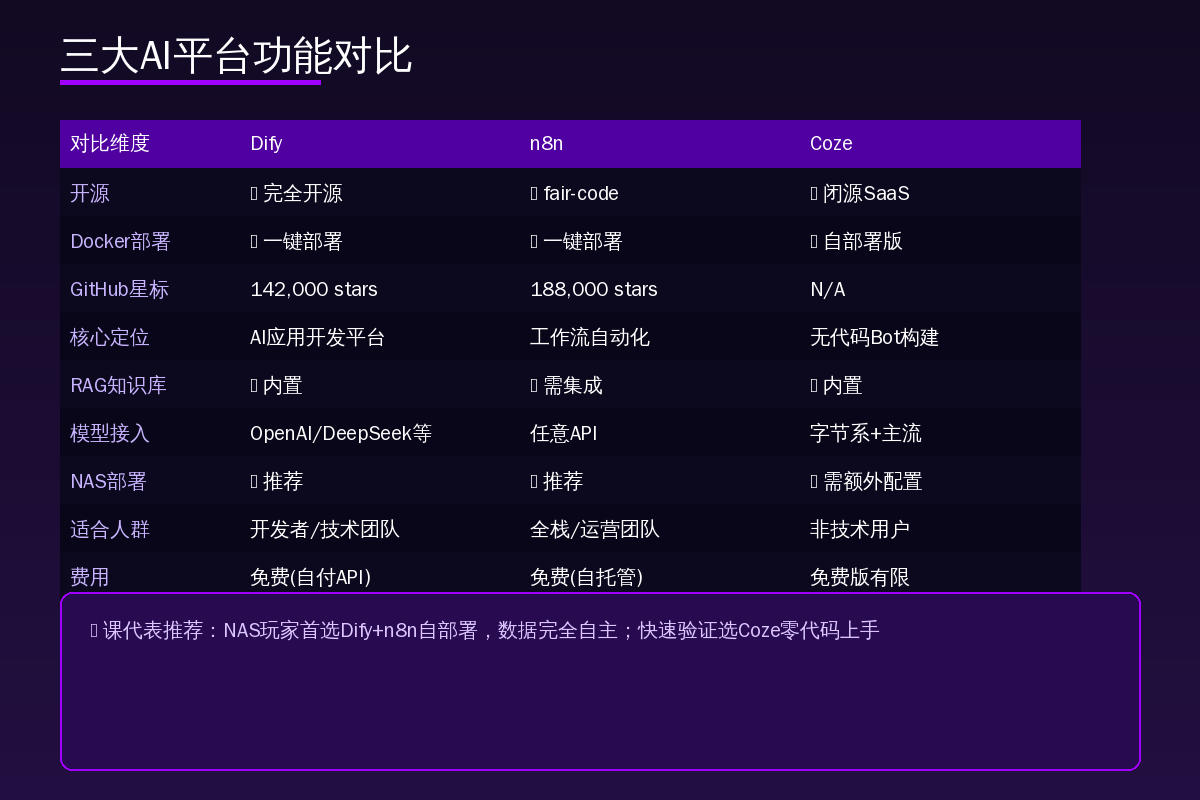Image resolution: width=1200 pixels, height=800 pixels.
Task: Click the NAS部署 row label
Action: 108,481
